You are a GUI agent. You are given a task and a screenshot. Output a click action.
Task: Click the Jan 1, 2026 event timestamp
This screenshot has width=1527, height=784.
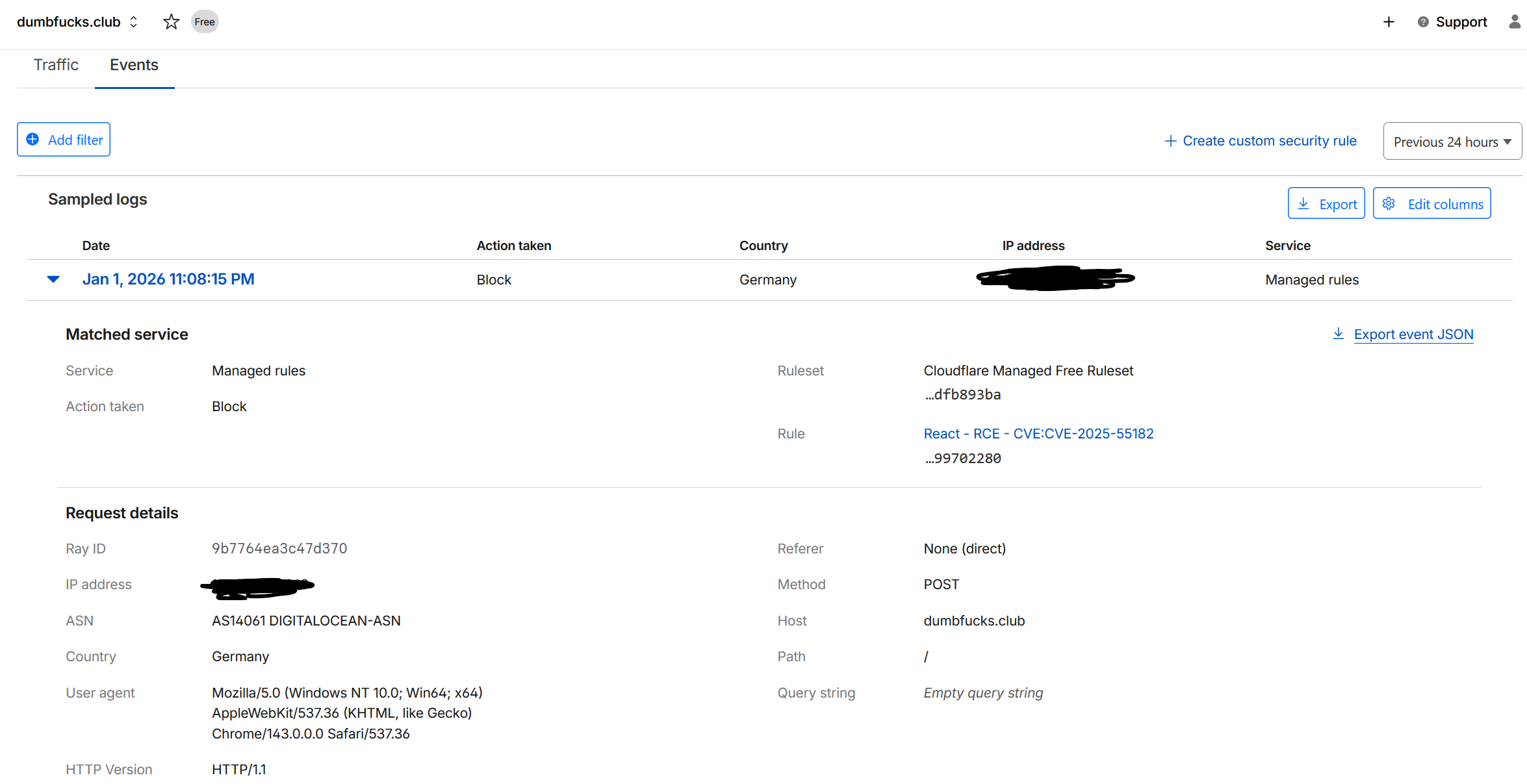coord(168,279)
